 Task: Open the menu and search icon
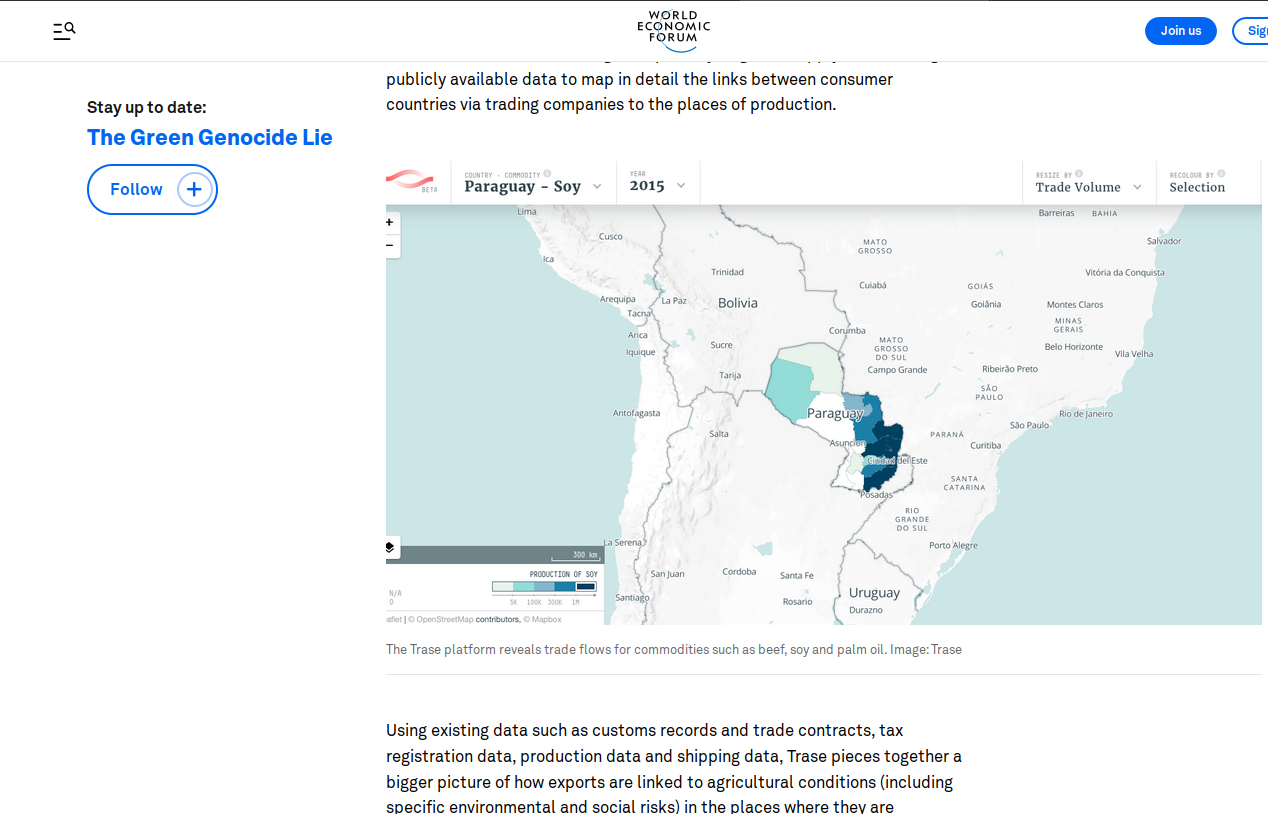64,31
